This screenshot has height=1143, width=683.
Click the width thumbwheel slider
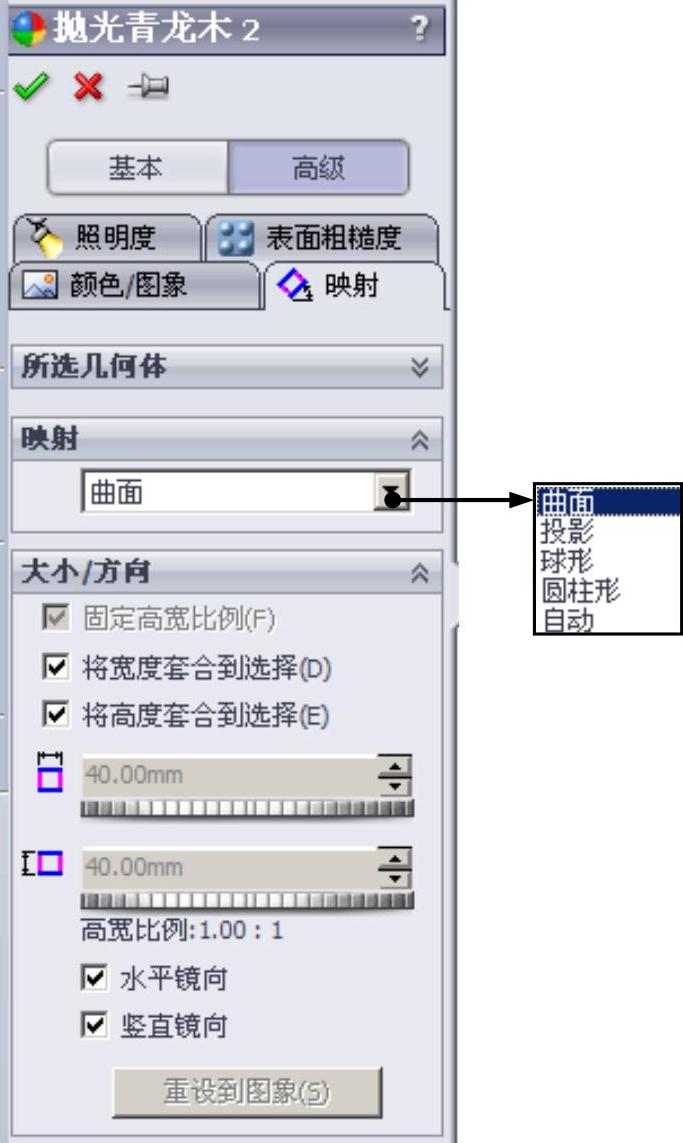(x=247, y=808)
